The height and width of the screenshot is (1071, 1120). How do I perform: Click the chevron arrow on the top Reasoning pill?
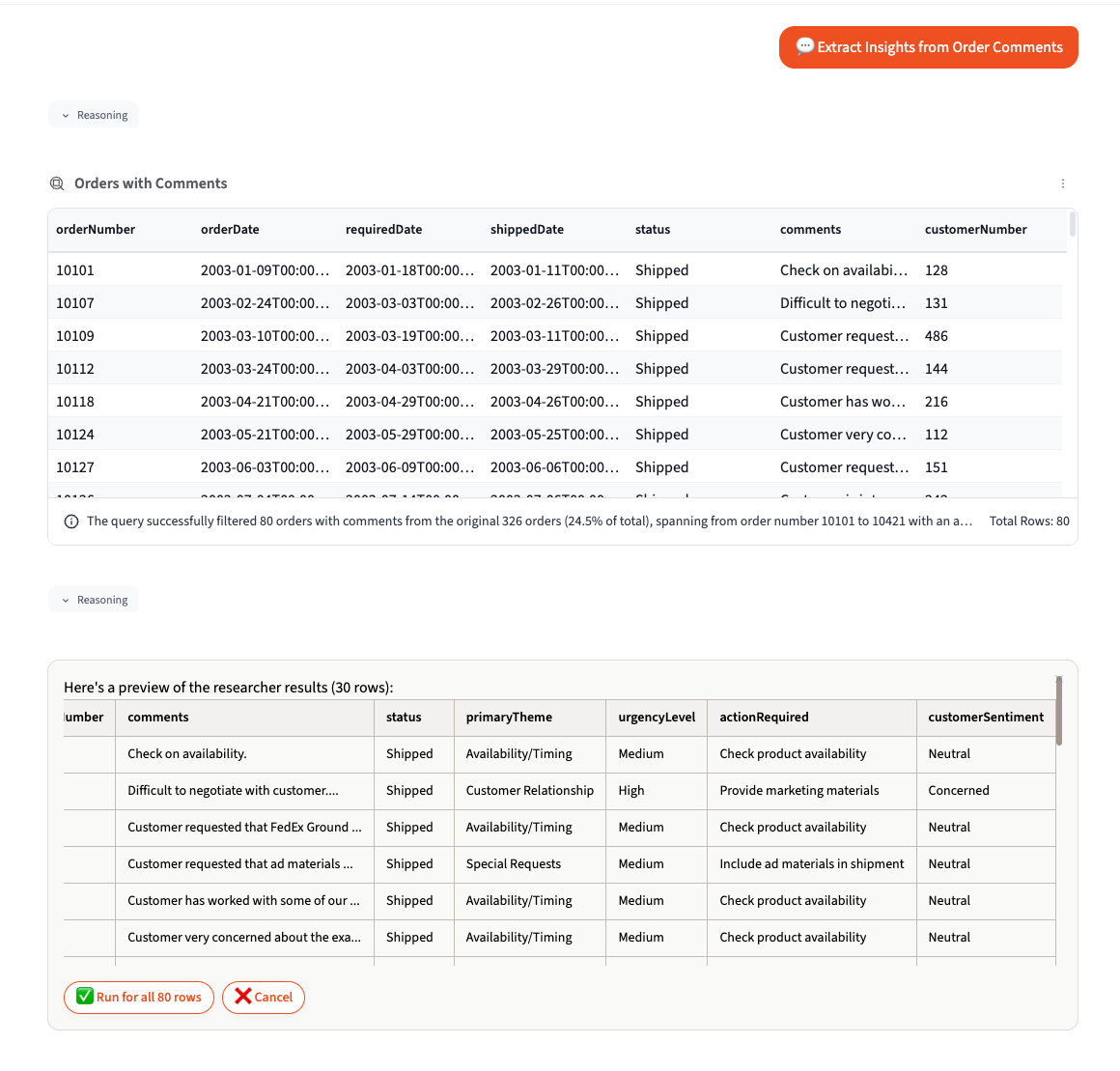64,114
